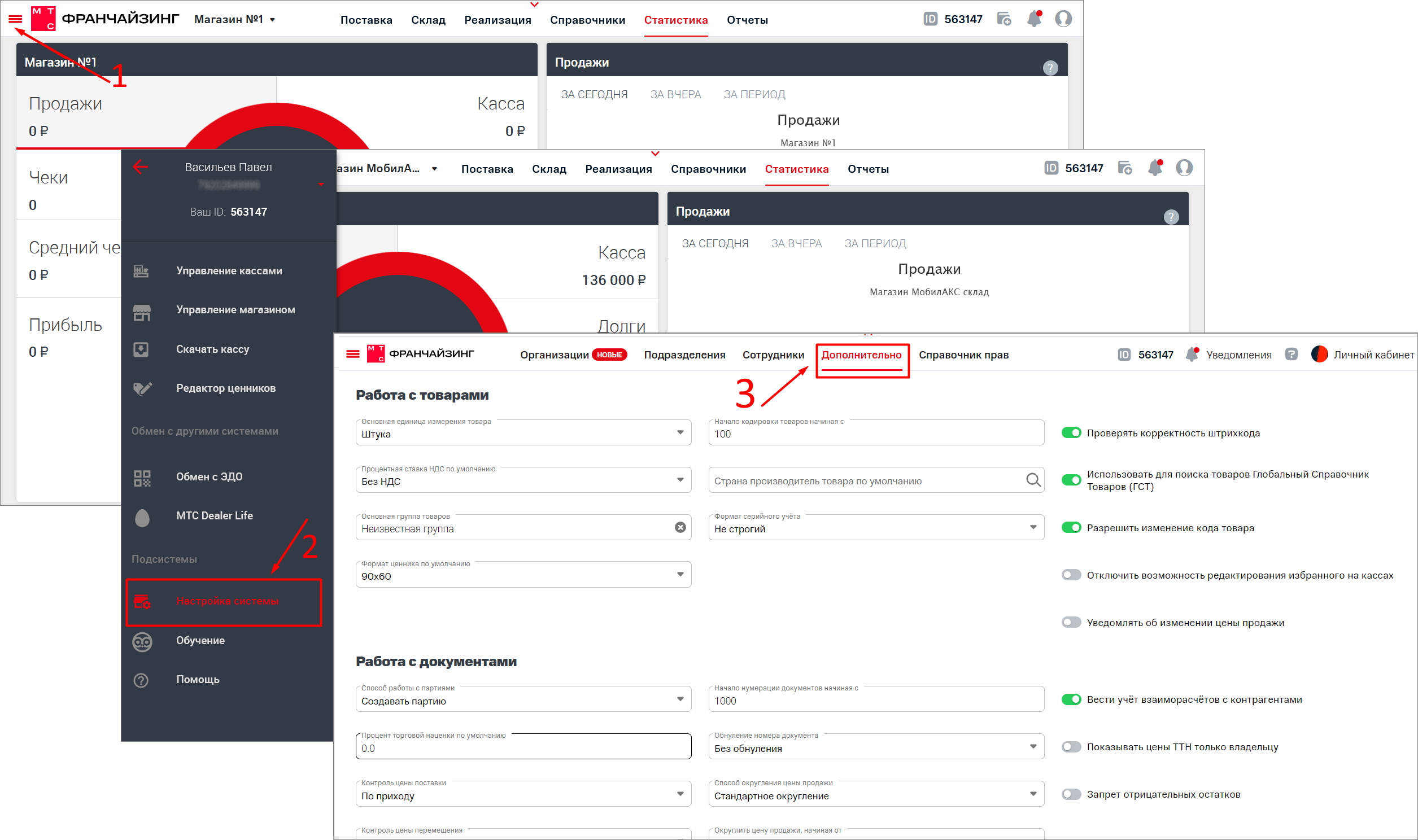
Task: Open Справочники in the middle window
Action: point(708,169)
